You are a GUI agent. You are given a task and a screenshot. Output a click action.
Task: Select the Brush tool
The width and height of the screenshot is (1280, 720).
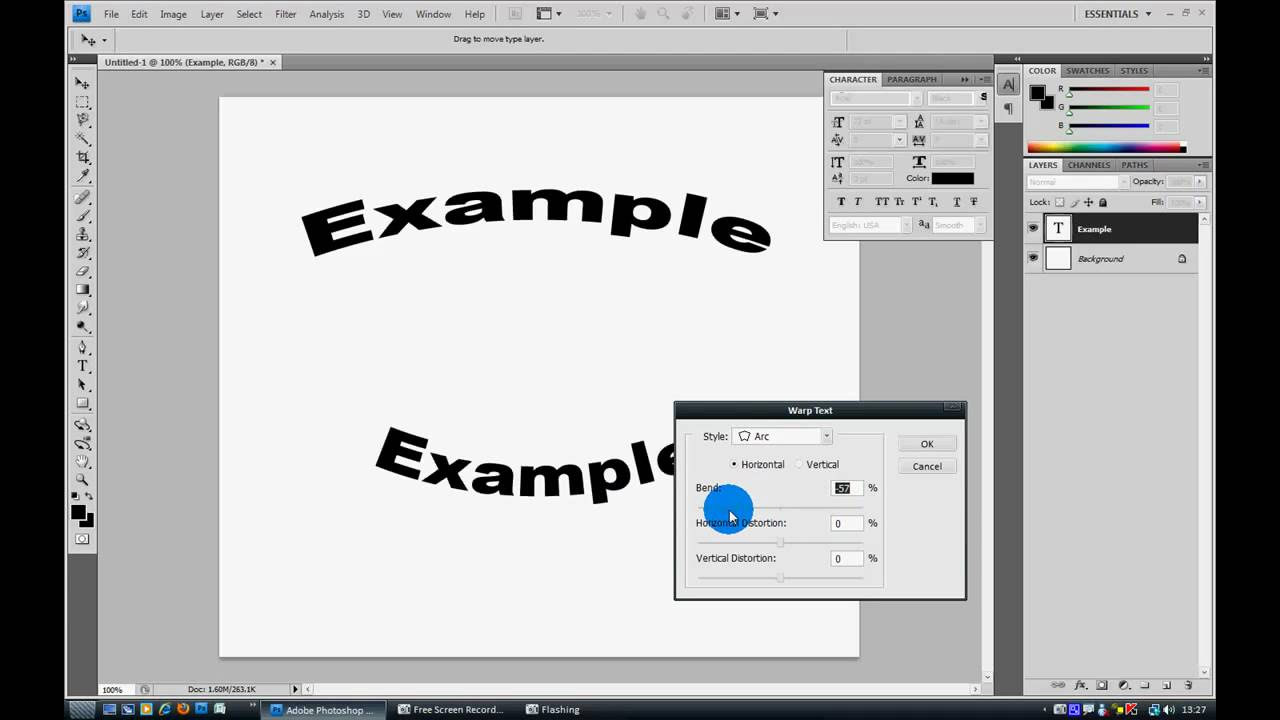83,216
